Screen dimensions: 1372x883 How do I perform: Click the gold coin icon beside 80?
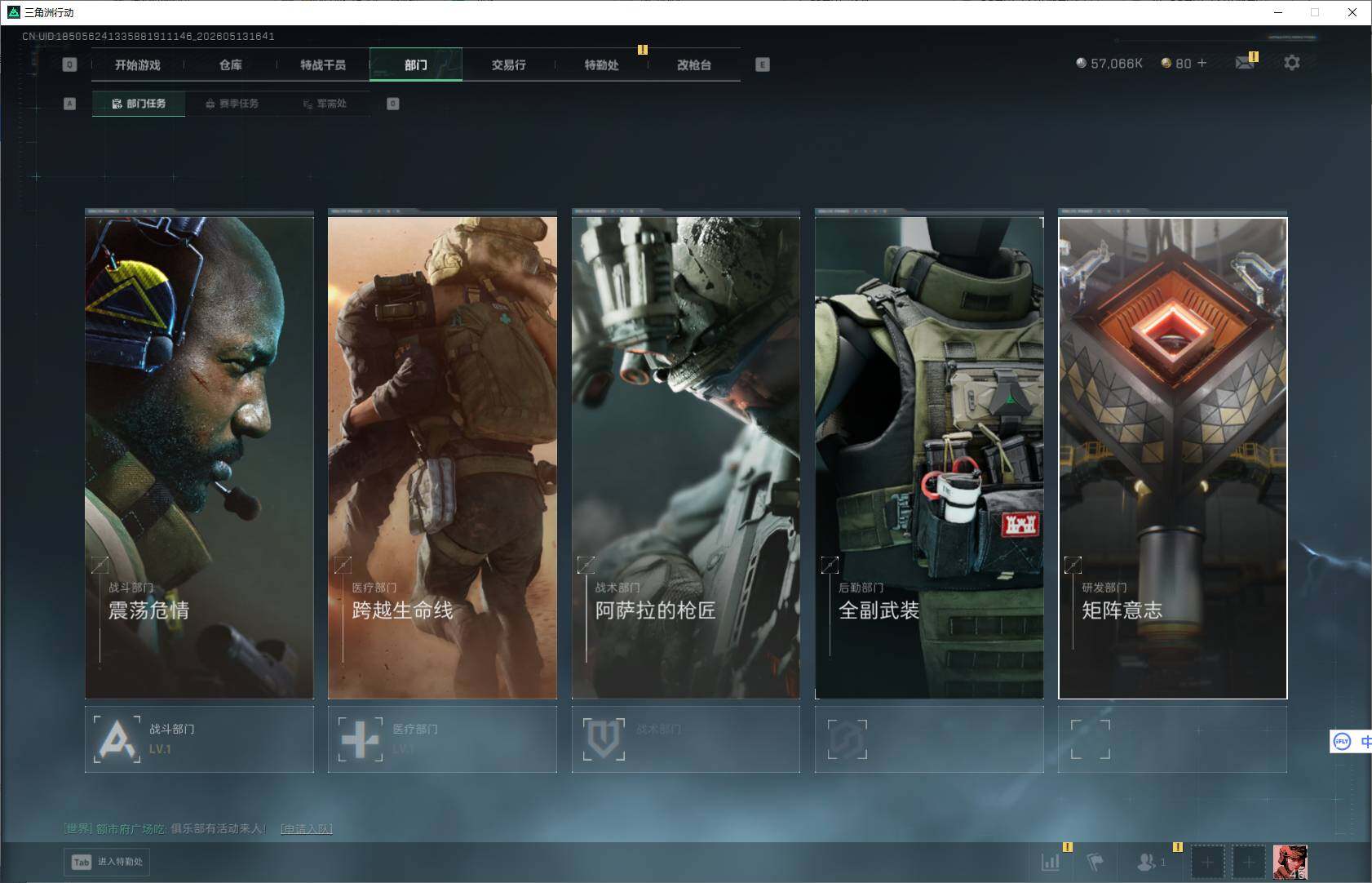[x=1166, y=63]
